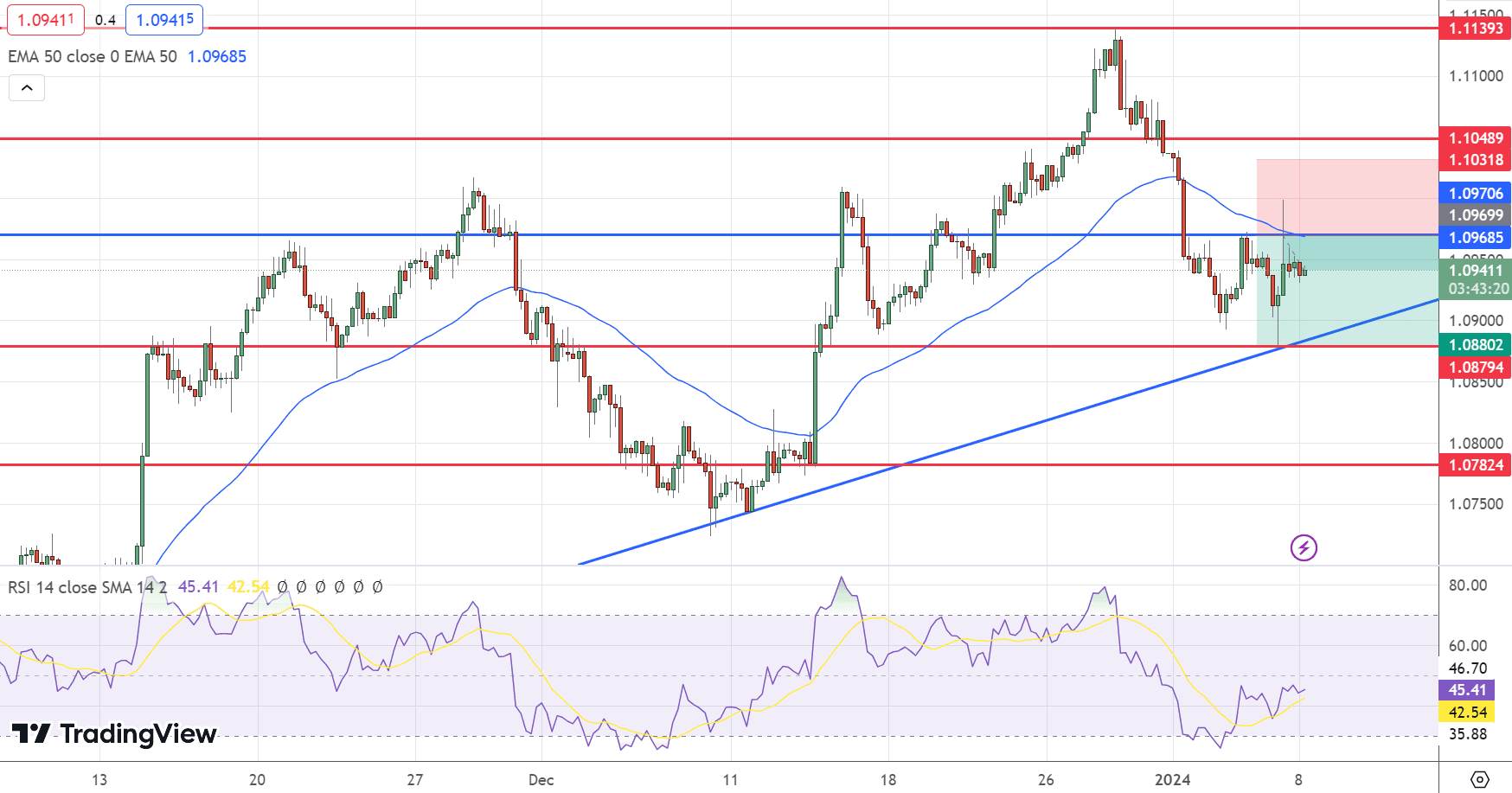
Task: Click the RSI SMA value 42.54 in legend
Action: click(x=248, y=587)
